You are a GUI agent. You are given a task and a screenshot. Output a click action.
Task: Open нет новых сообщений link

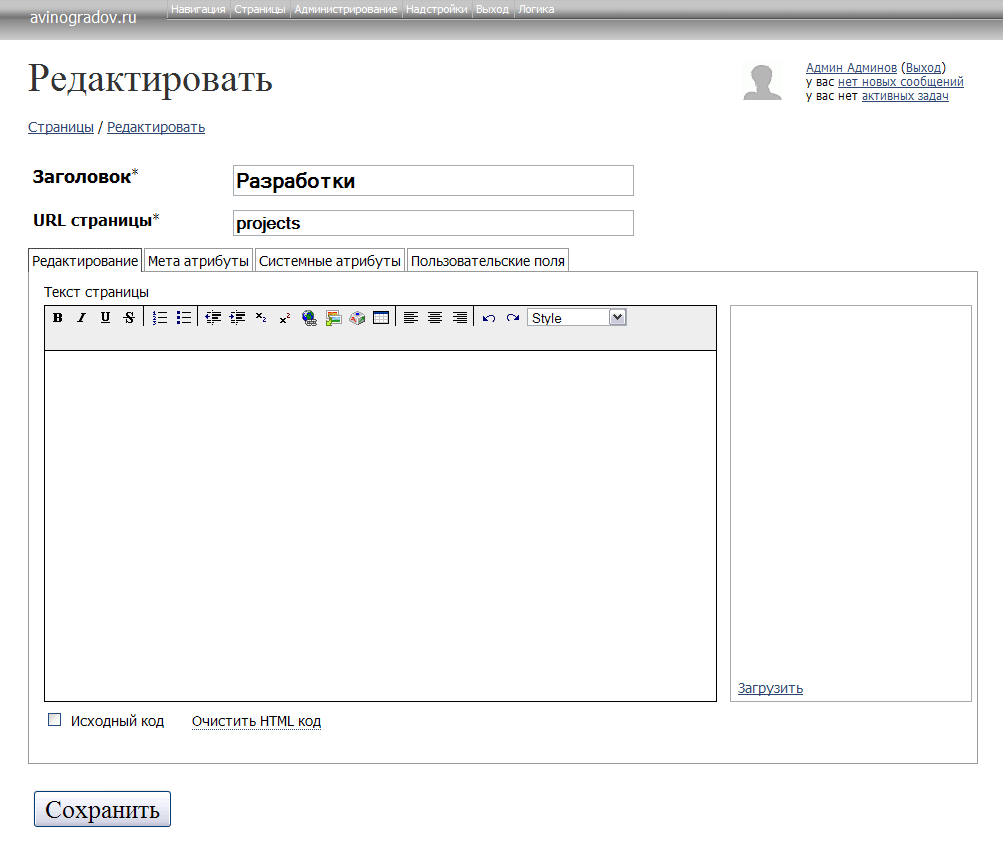(x=901, y=82)
